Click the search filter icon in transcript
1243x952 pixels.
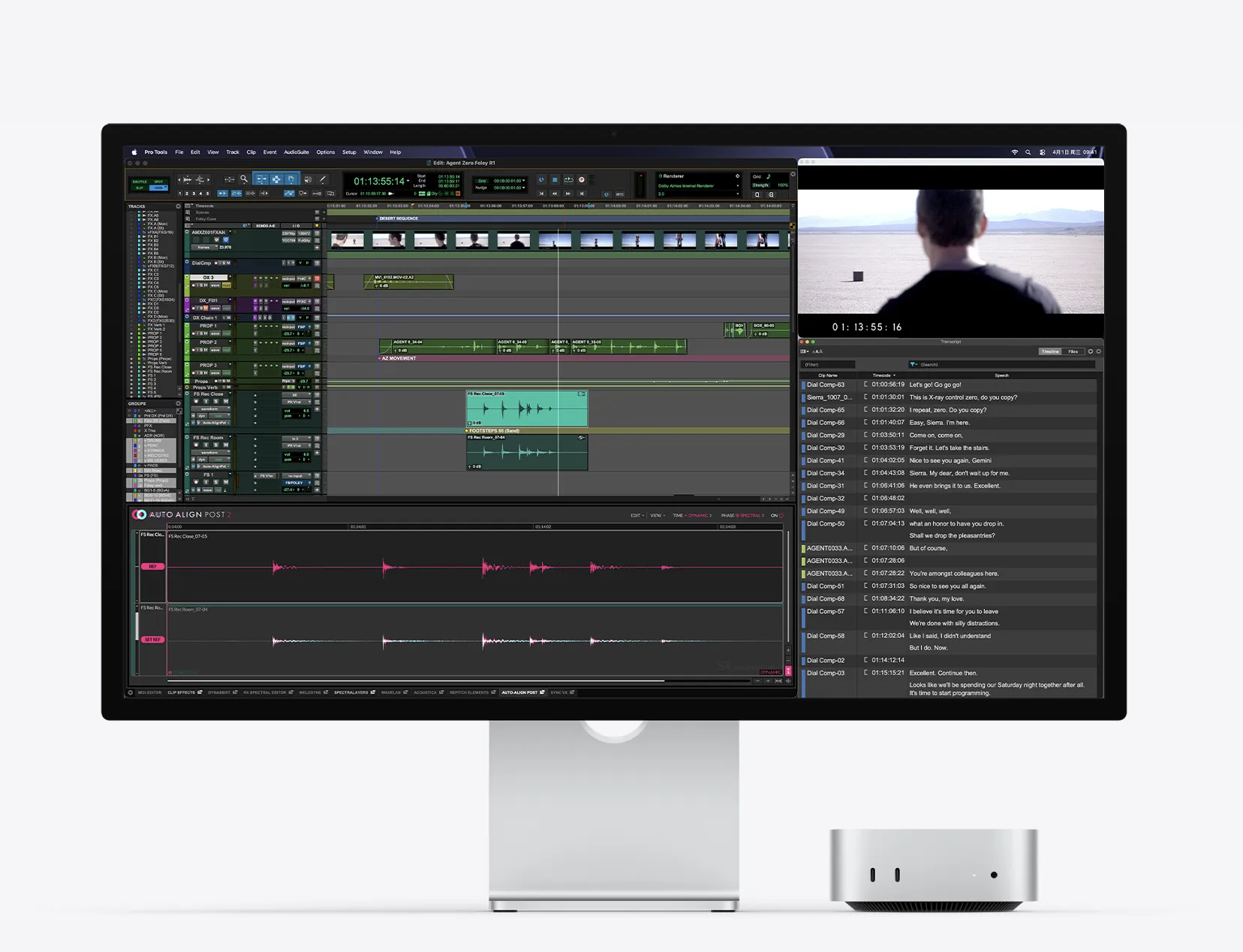913,364
